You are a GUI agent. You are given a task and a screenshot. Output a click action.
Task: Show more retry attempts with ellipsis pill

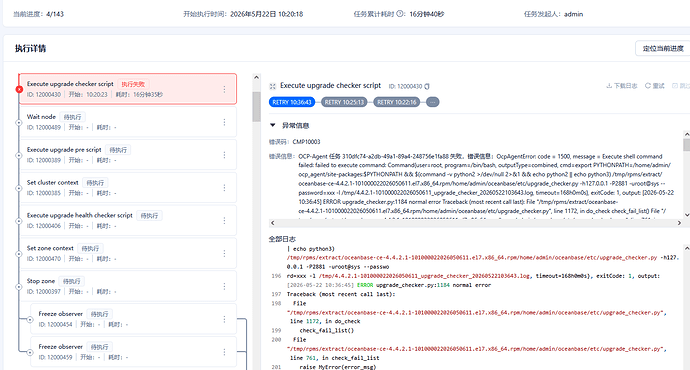tap(433, 102)
